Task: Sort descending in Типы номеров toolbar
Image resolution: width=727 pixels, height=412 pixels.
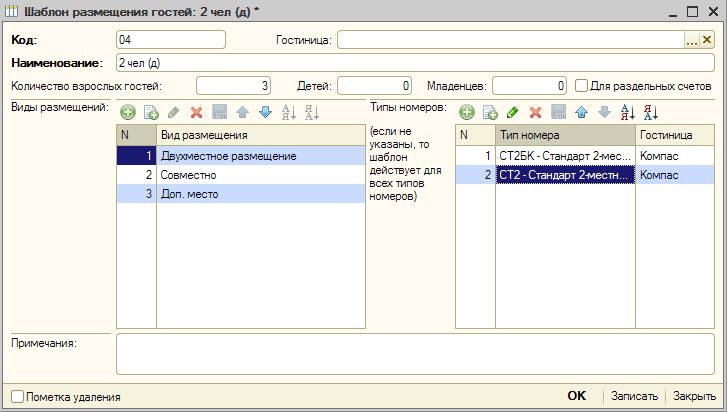Action: (x=650, y=112)
